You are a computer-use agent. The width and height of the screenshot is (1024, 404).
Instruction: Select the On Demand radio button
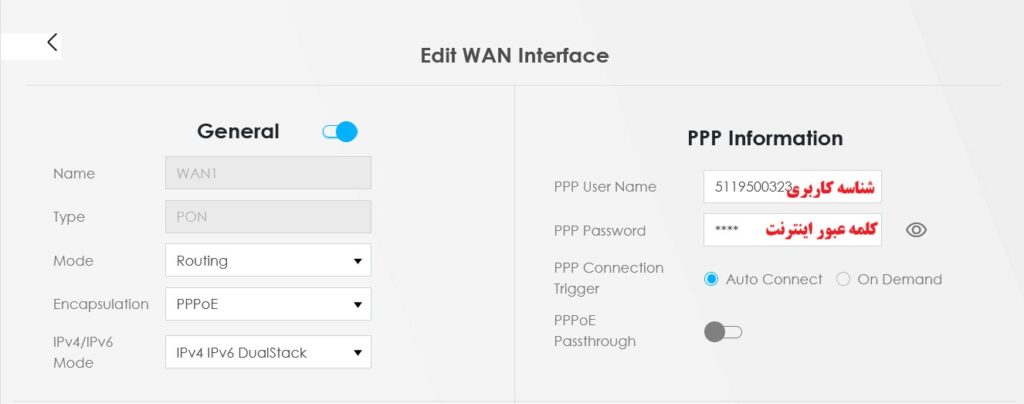tap(843, 279)
